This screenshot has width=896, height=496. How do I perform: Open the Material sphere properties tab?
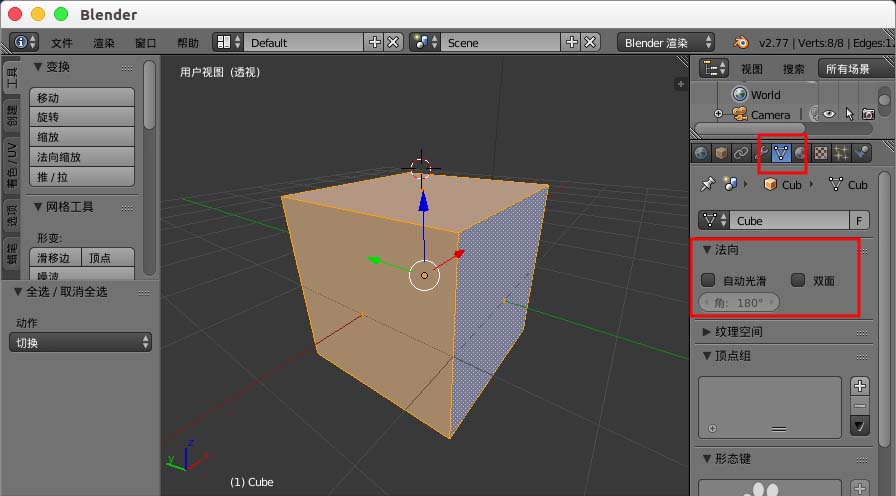point(801,153)
